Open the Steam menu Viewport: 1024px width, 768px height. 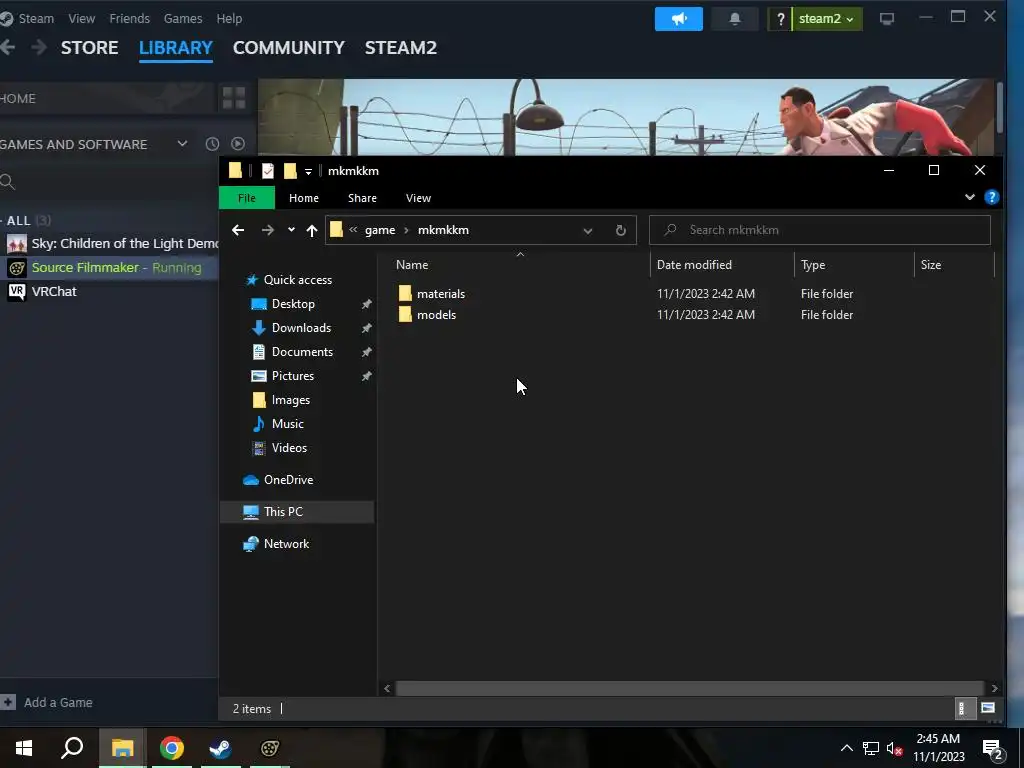(x=36, y=18)
